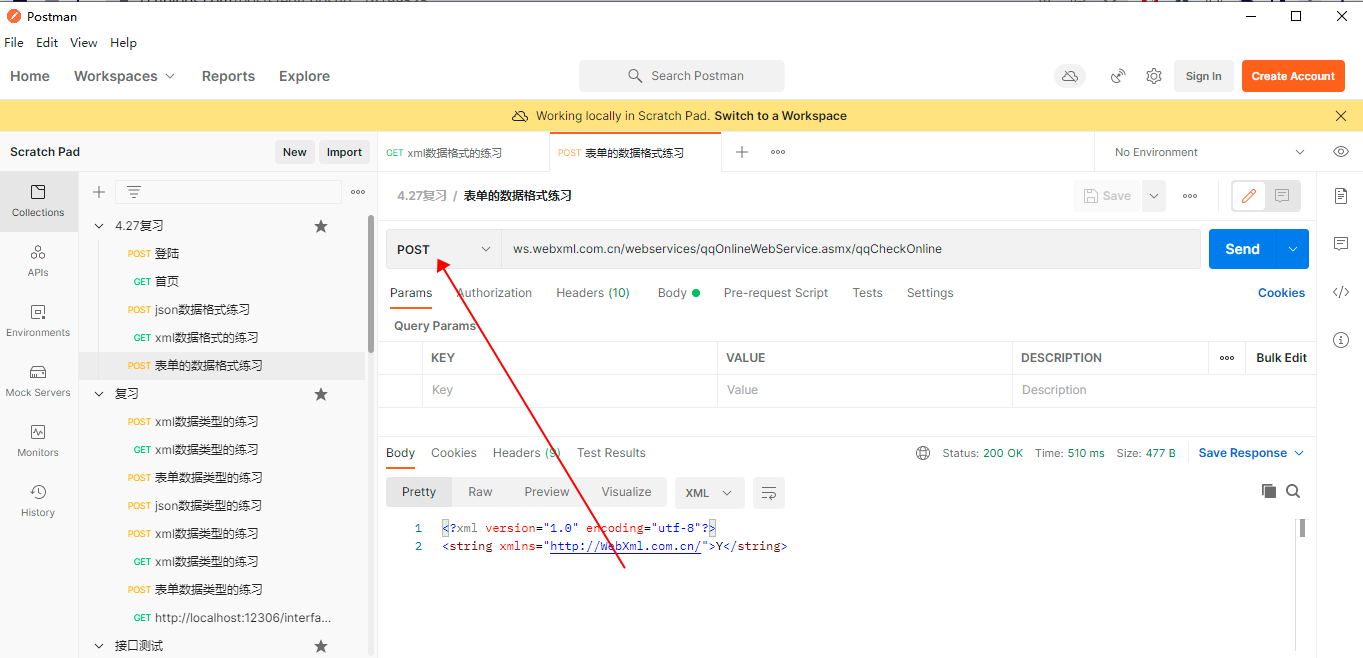Click the network globe icon beside Status
Image resolution: width=1363 pixels, height=658 pixels.
tap(923, 453)
